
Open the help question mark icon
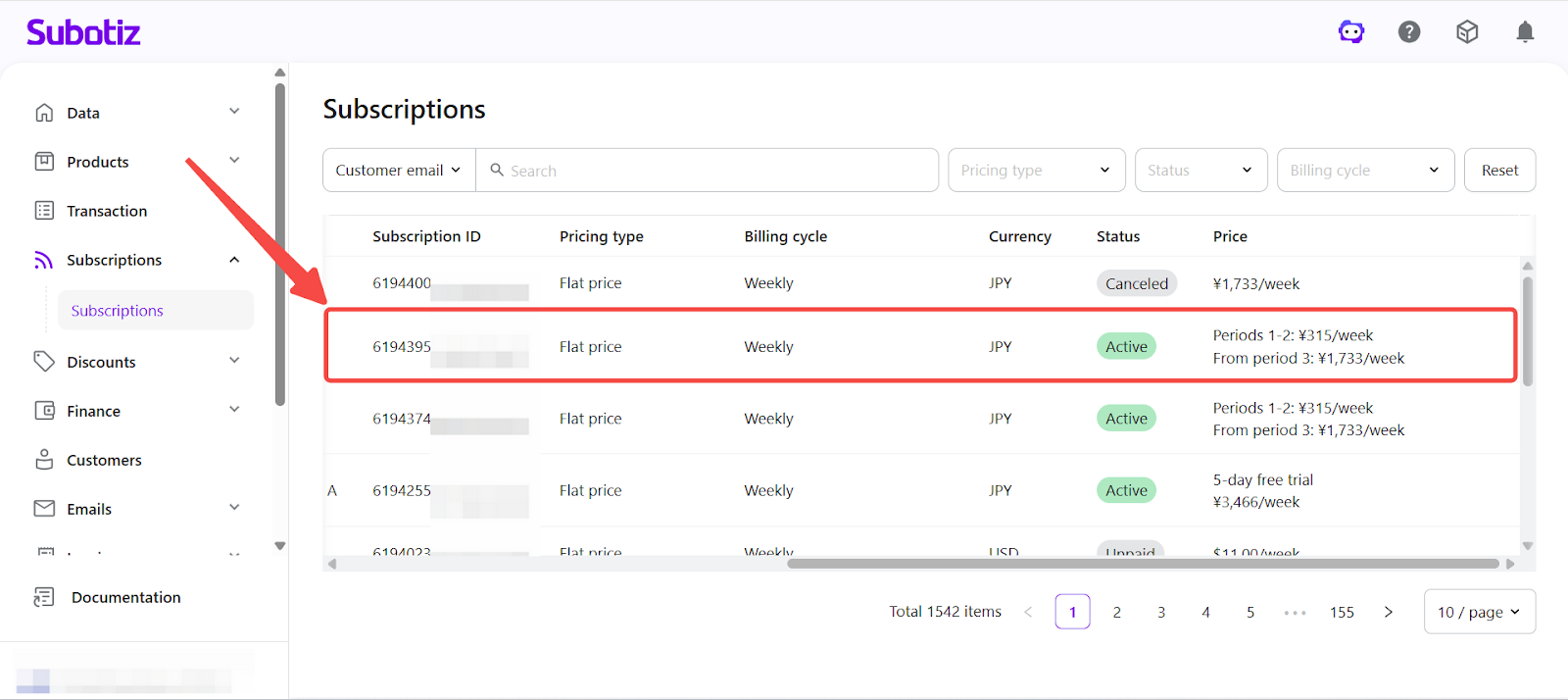[1409, 32]
